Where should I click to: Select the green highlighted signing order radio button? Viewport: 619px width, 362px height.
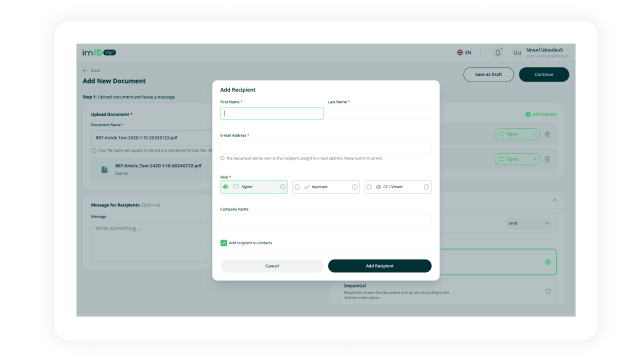coord(548,262)
